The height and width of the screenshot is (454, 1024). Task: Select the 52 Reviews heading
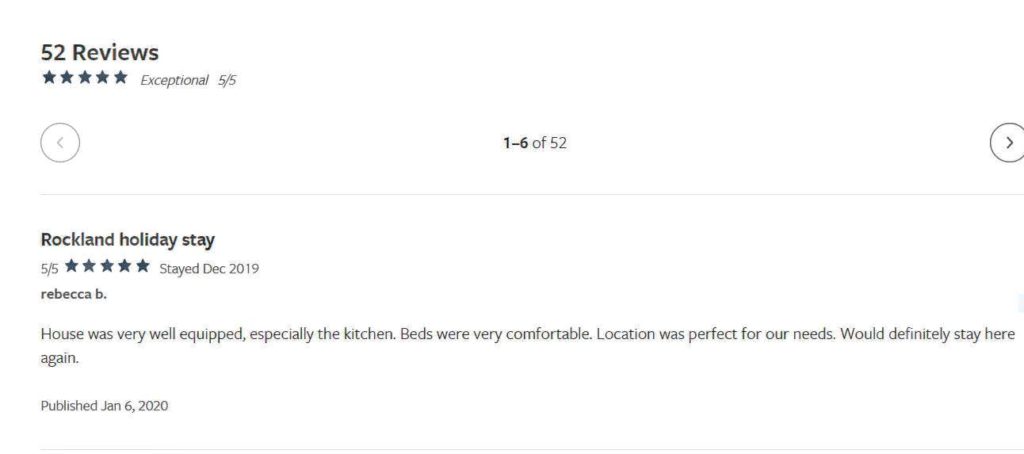[100, 52]
